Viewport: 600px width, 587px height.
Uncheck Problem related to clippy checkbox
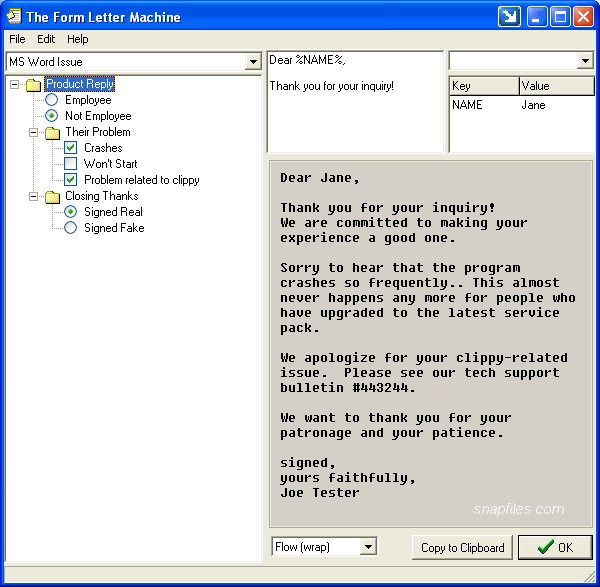(x=70, y=179)
